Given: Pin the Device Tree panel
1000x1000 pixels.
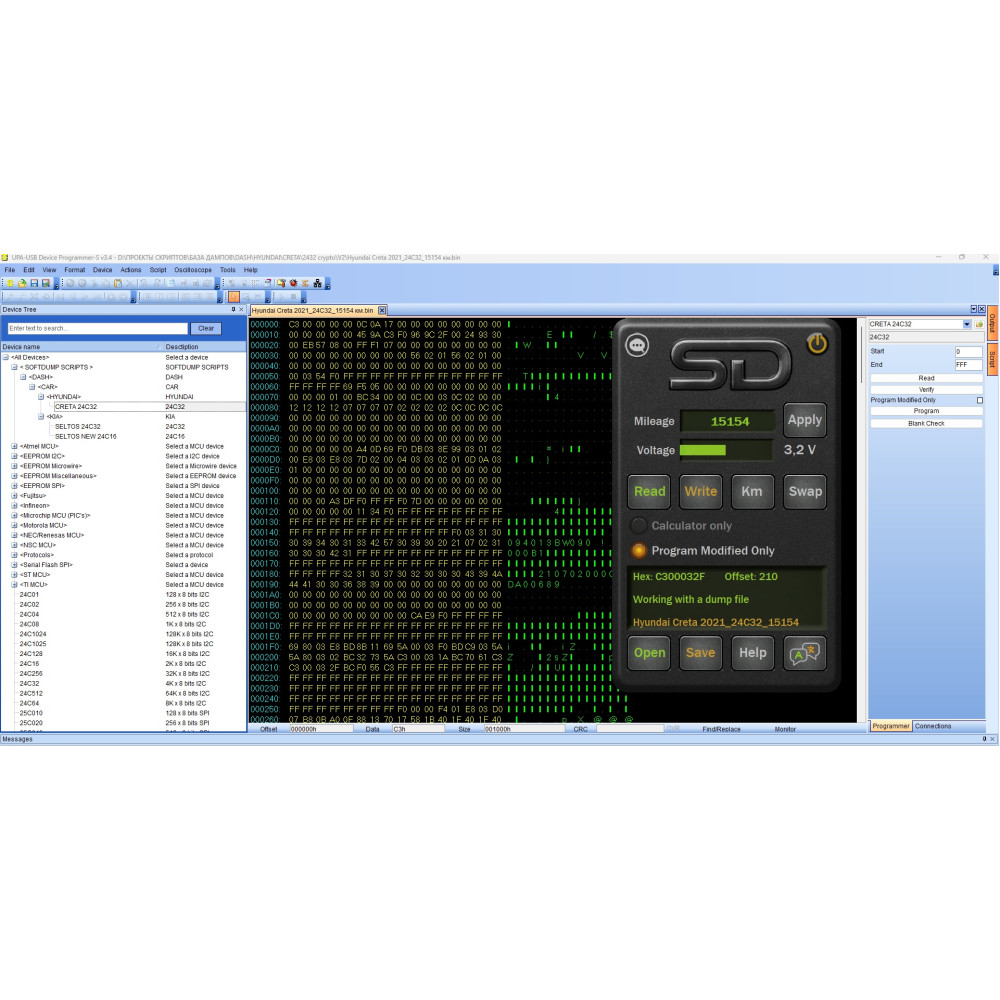Looking at the screenshot, I should point(233,309).
